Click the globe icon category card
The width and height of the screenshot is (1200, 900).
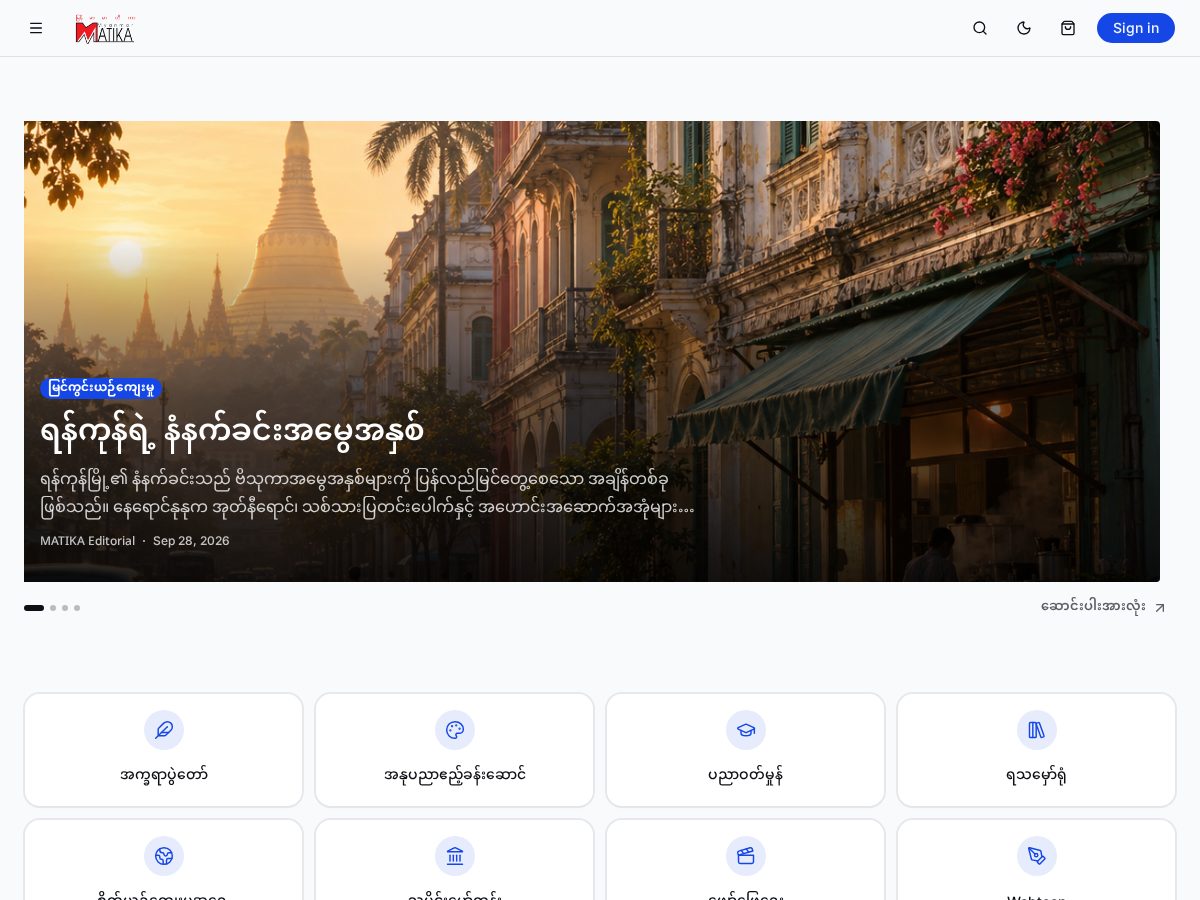point(164,859)
